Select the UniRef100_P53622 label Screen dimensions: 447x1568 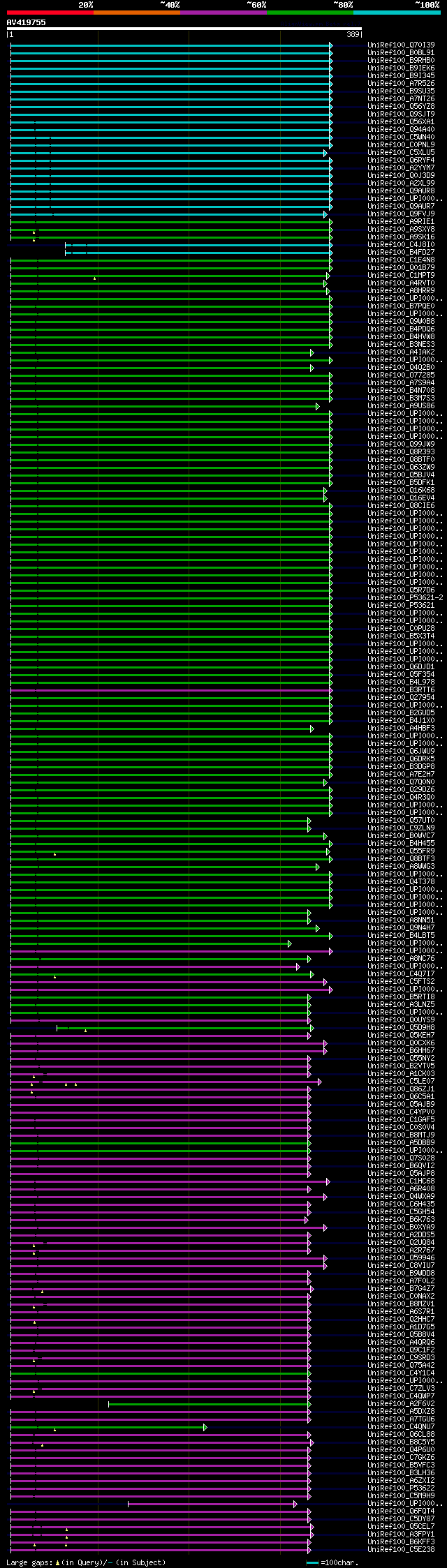(401, 1488)
